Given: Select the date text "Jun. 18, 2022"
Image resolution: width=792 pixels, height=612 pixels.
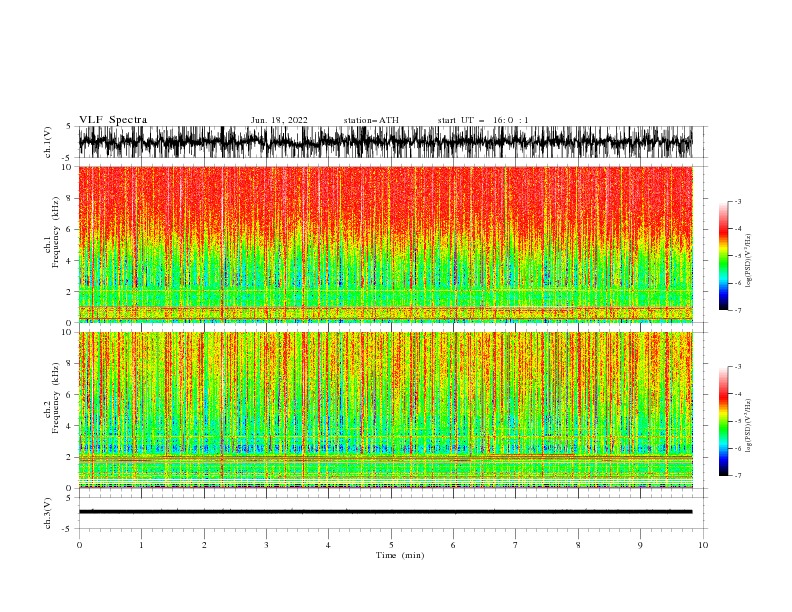Looking at the screenshot, I should (279, 120).
